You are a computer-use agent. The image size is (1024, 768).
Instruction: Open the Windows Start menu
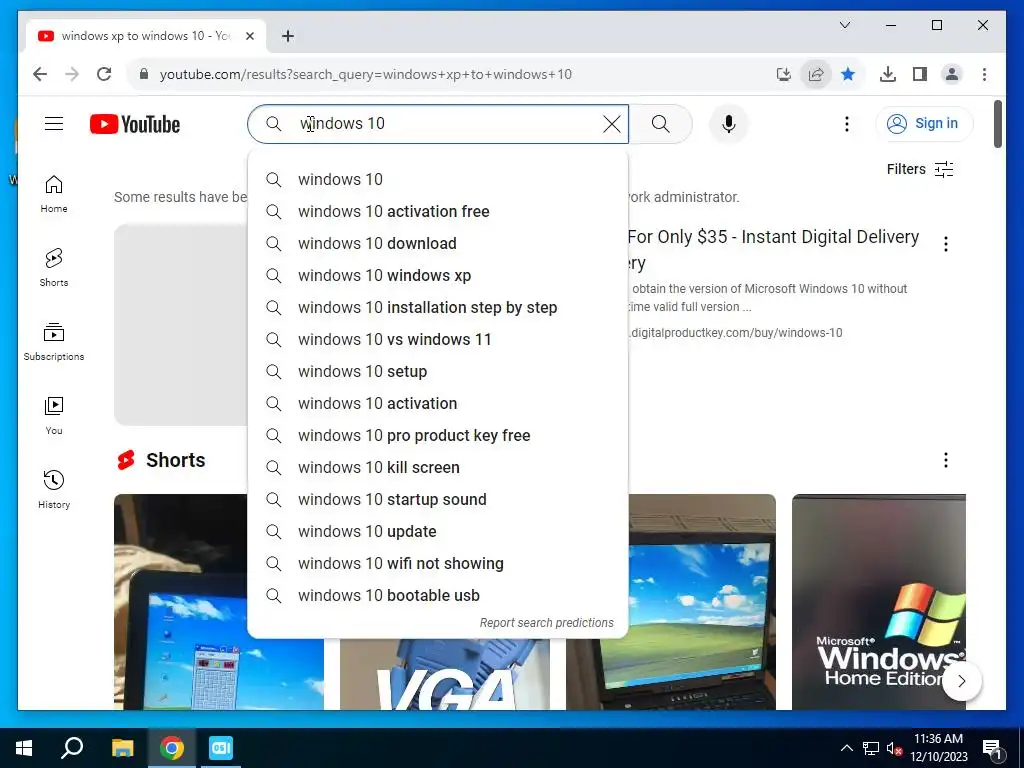[24, 748]
